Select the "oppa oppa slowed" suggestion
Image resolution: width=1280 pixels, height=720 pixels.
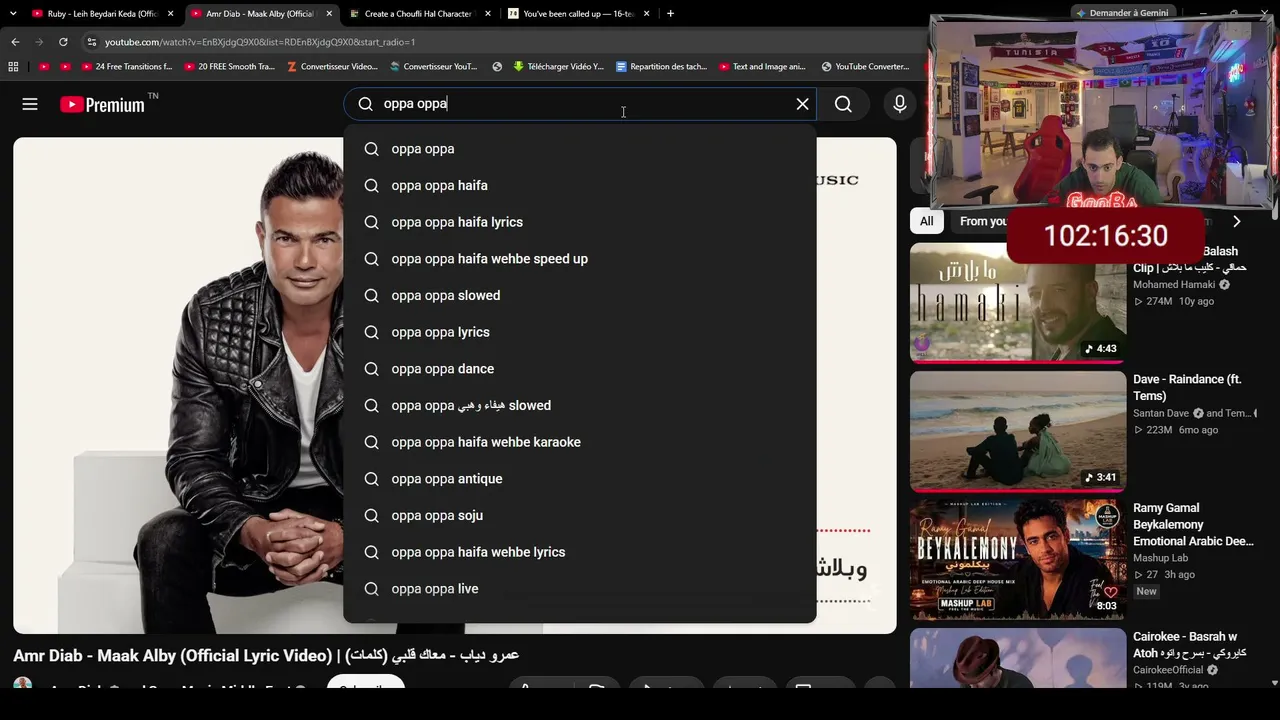[x=580, y=295]
